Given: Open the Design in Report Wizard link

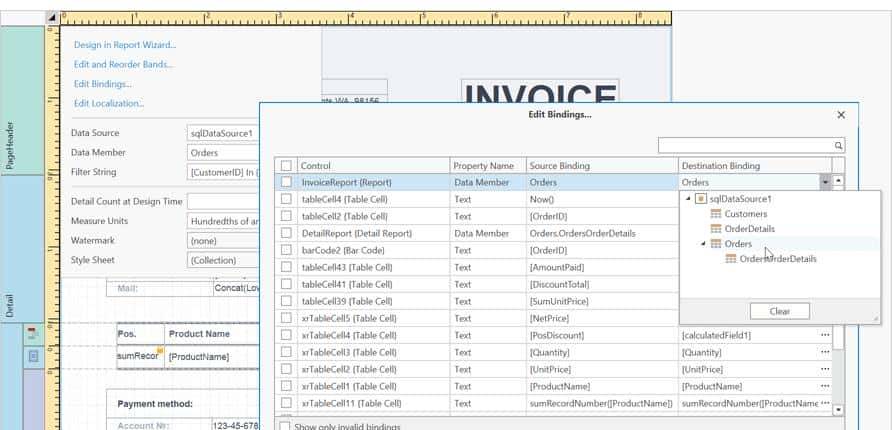Looking at the screenshot, I should (125, 45).
